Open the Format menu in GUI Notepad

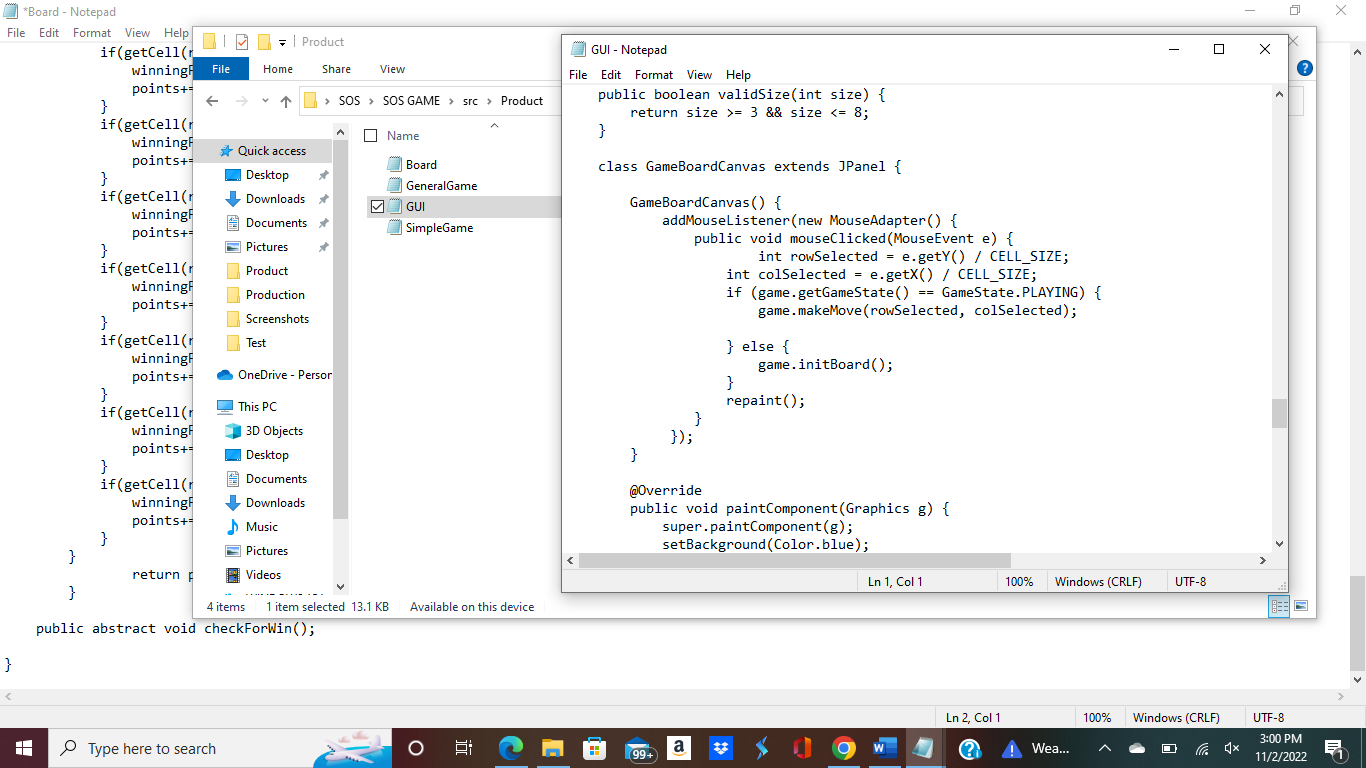653,75
